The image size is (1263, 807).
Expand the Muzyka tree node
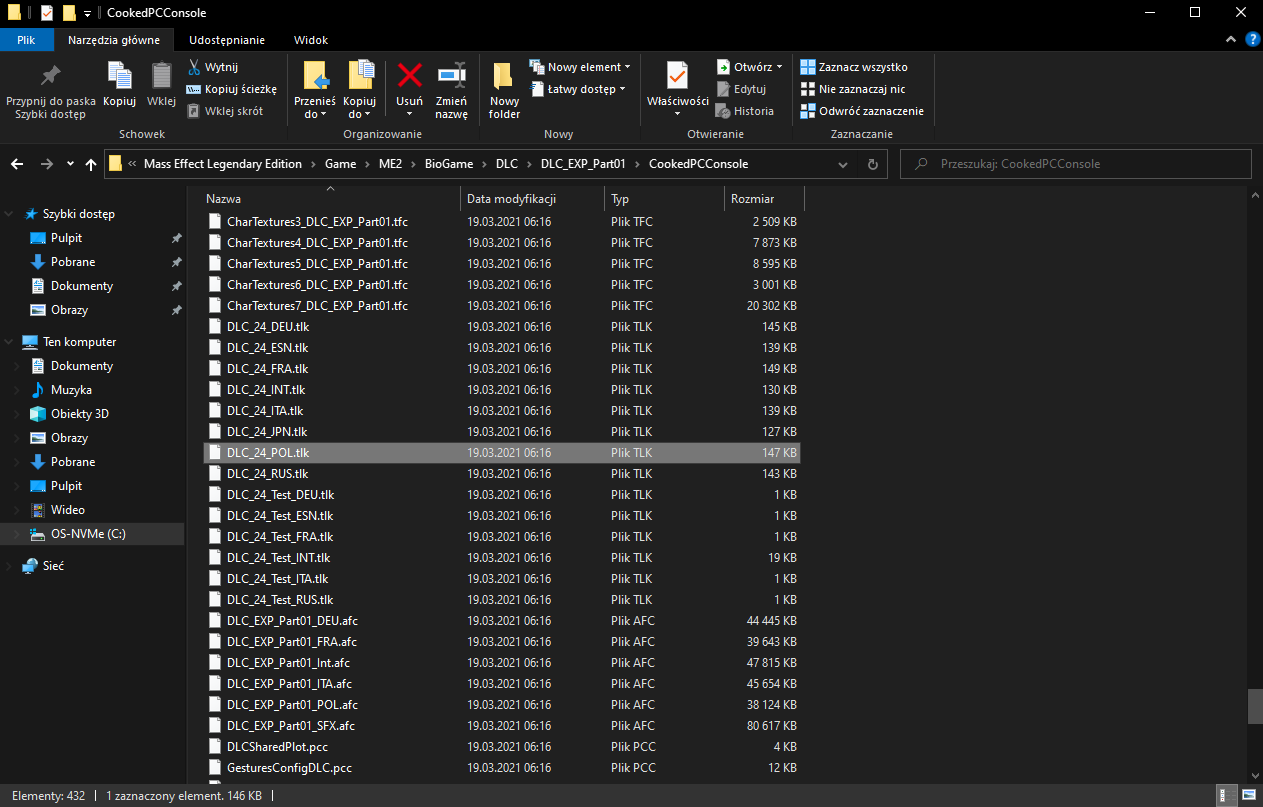[16, 390]
